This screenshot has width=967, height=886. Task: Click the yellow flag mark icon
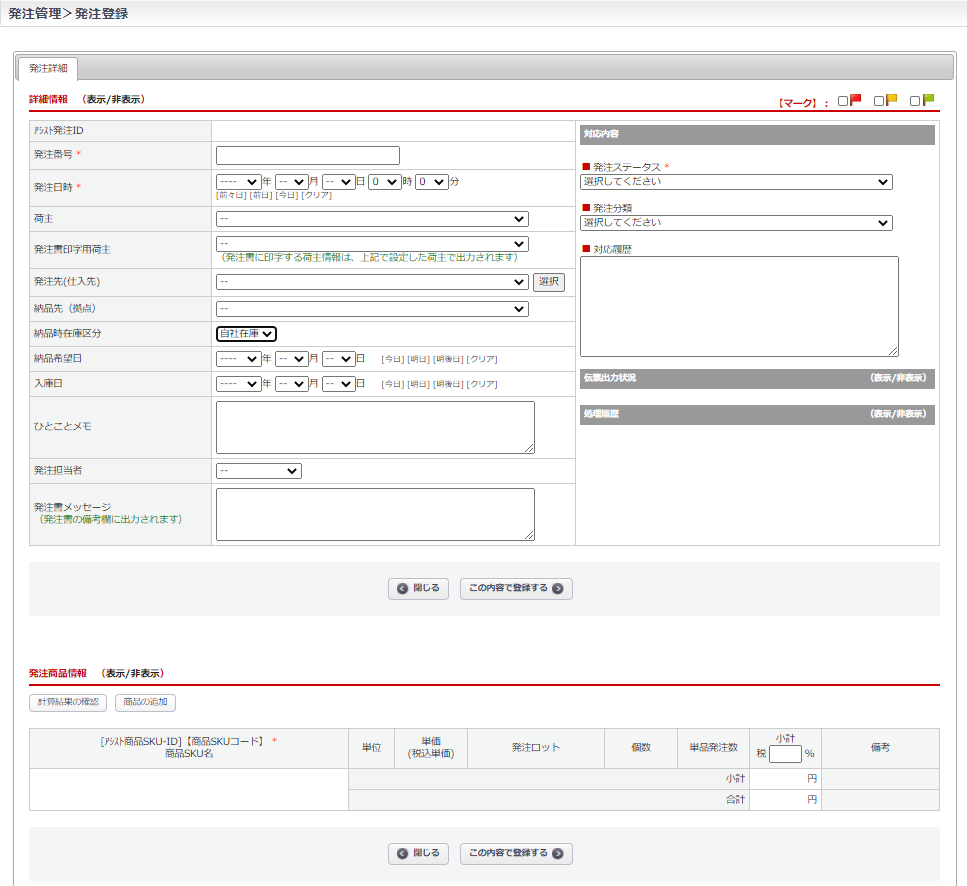tap(891, 100)
